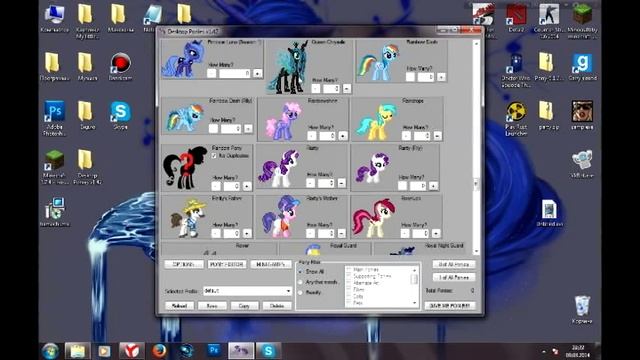Launch Firefox from the taskbar
The width and height of the screenshot is (640, 360).
point(159,351)
